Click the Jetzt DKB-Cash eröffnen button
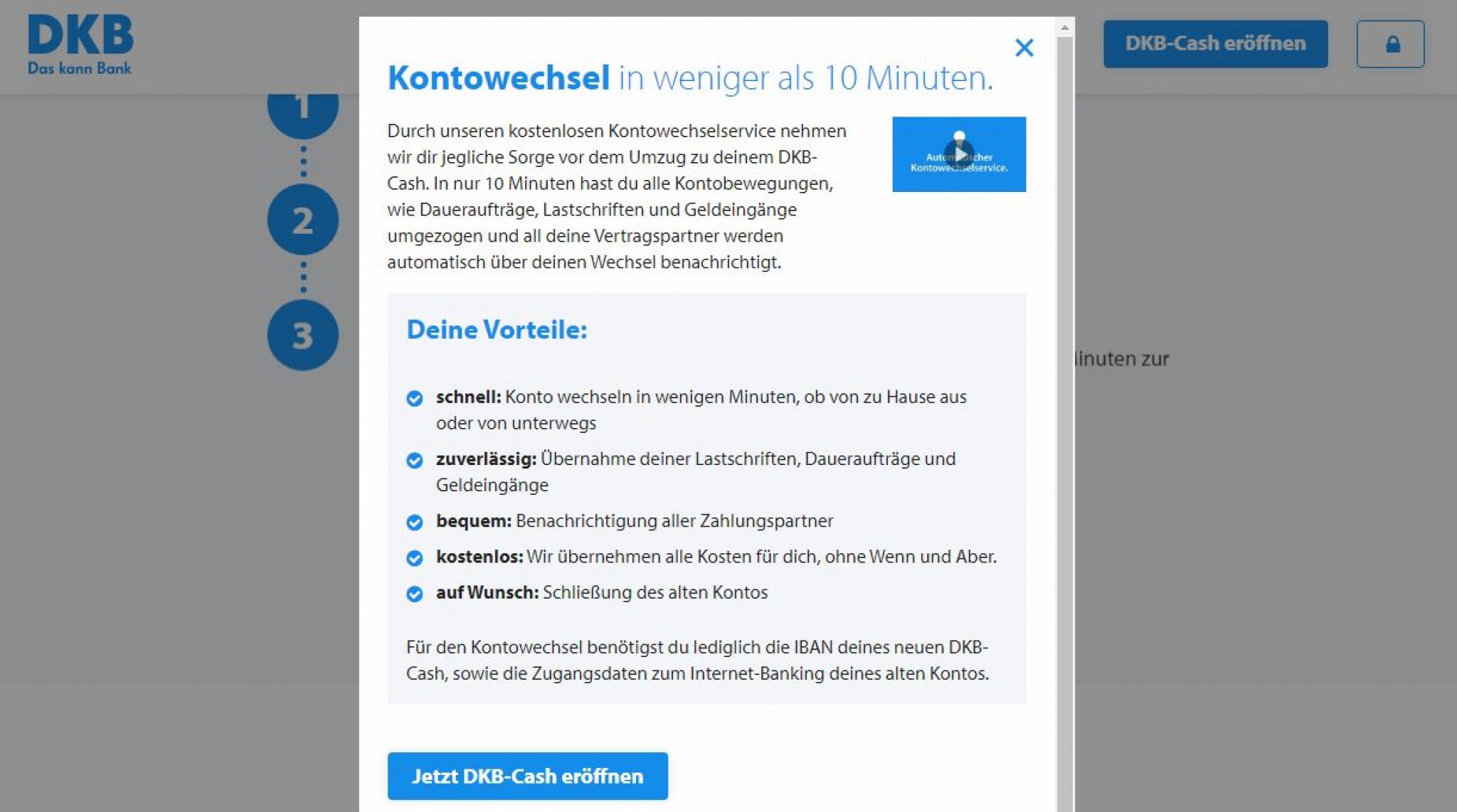The image size is (1457, 812). [527, 776]
